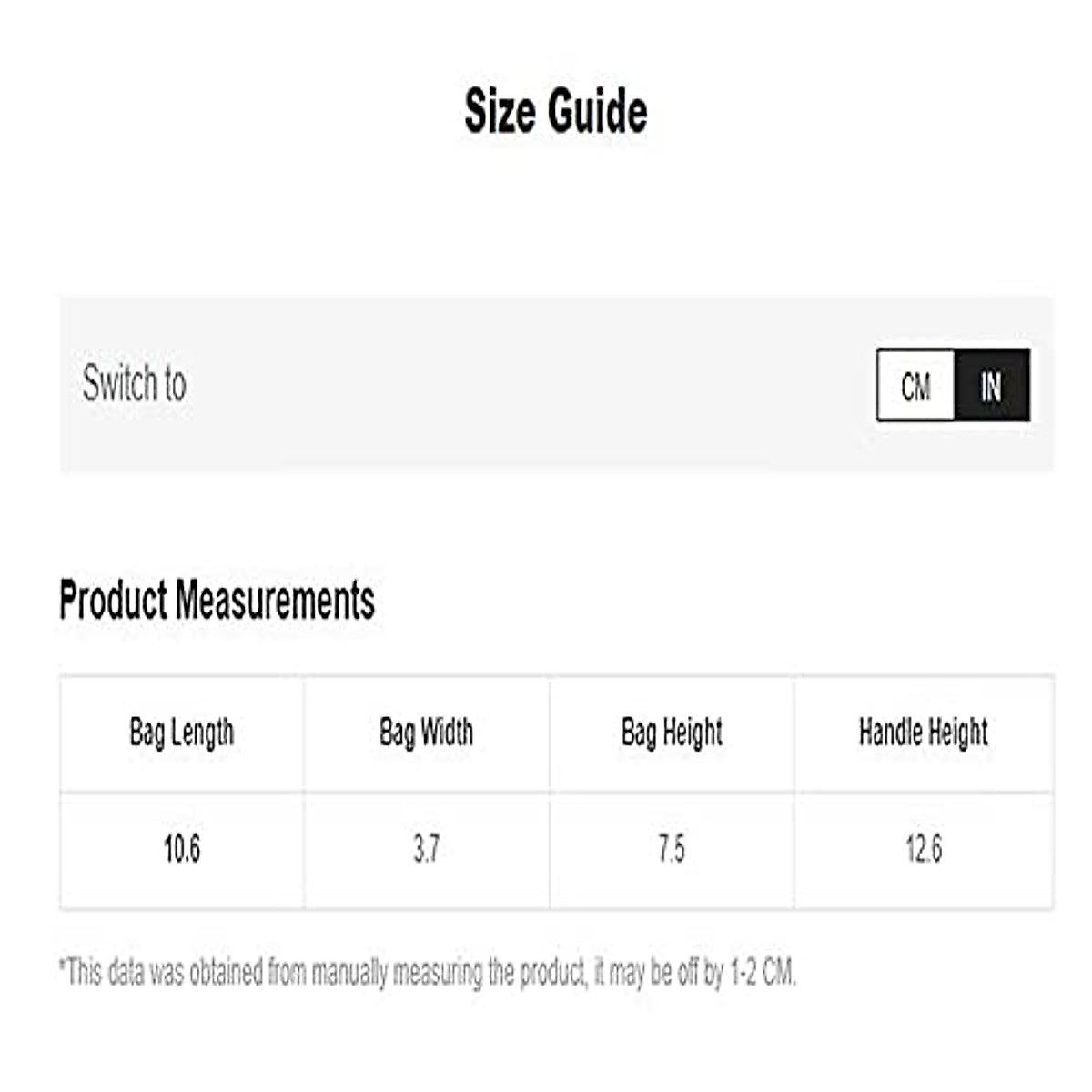Select the 10.6 bag length value
Image resolution: width=1092 pixels, height=1092 pixels.
pyautogui.click(x=182, y=850)
